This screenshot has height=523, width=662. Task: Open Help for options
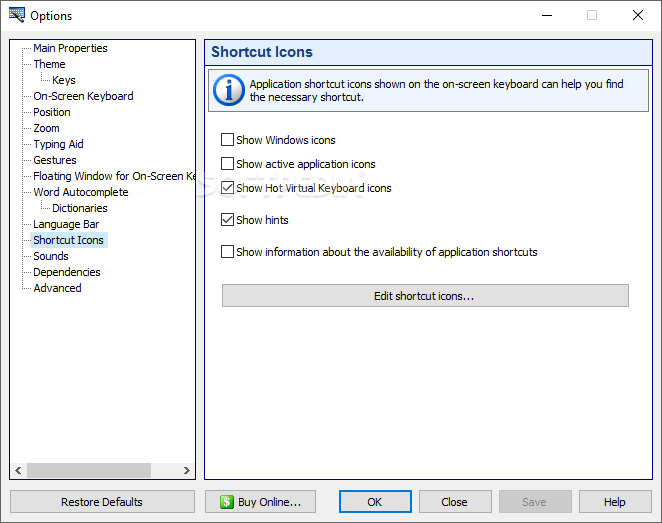615,502
